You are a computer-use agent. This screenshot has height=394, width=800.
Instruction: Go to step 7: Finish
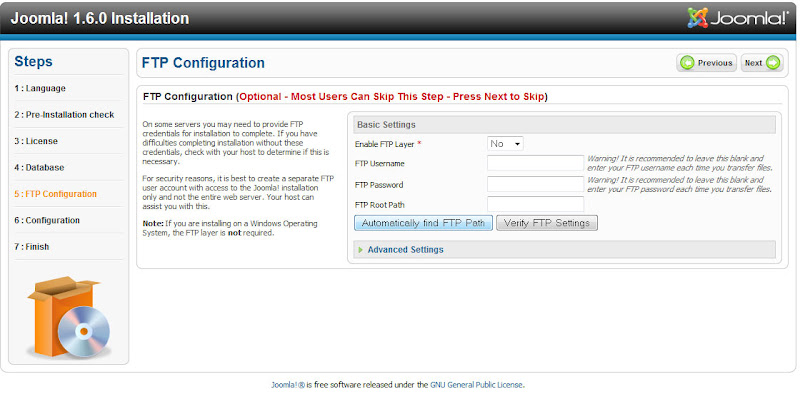coord(32,247)
